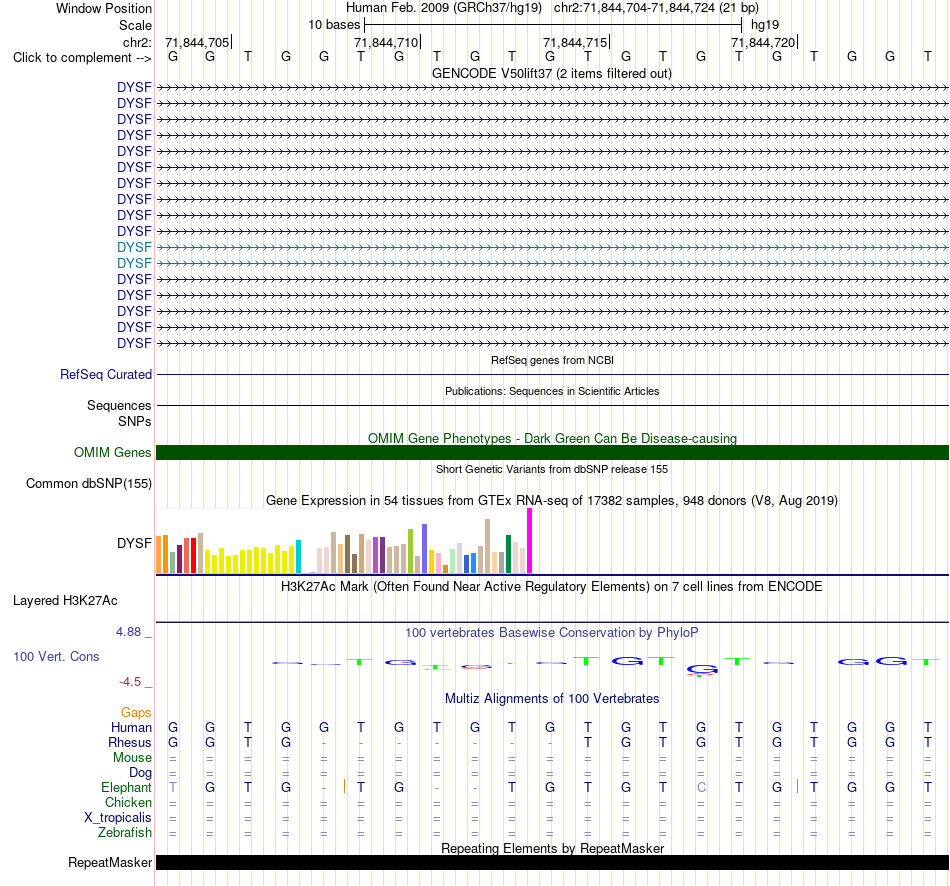Click the SNPs track label
This screenshot has width=950, height=886.
(135, 421)
